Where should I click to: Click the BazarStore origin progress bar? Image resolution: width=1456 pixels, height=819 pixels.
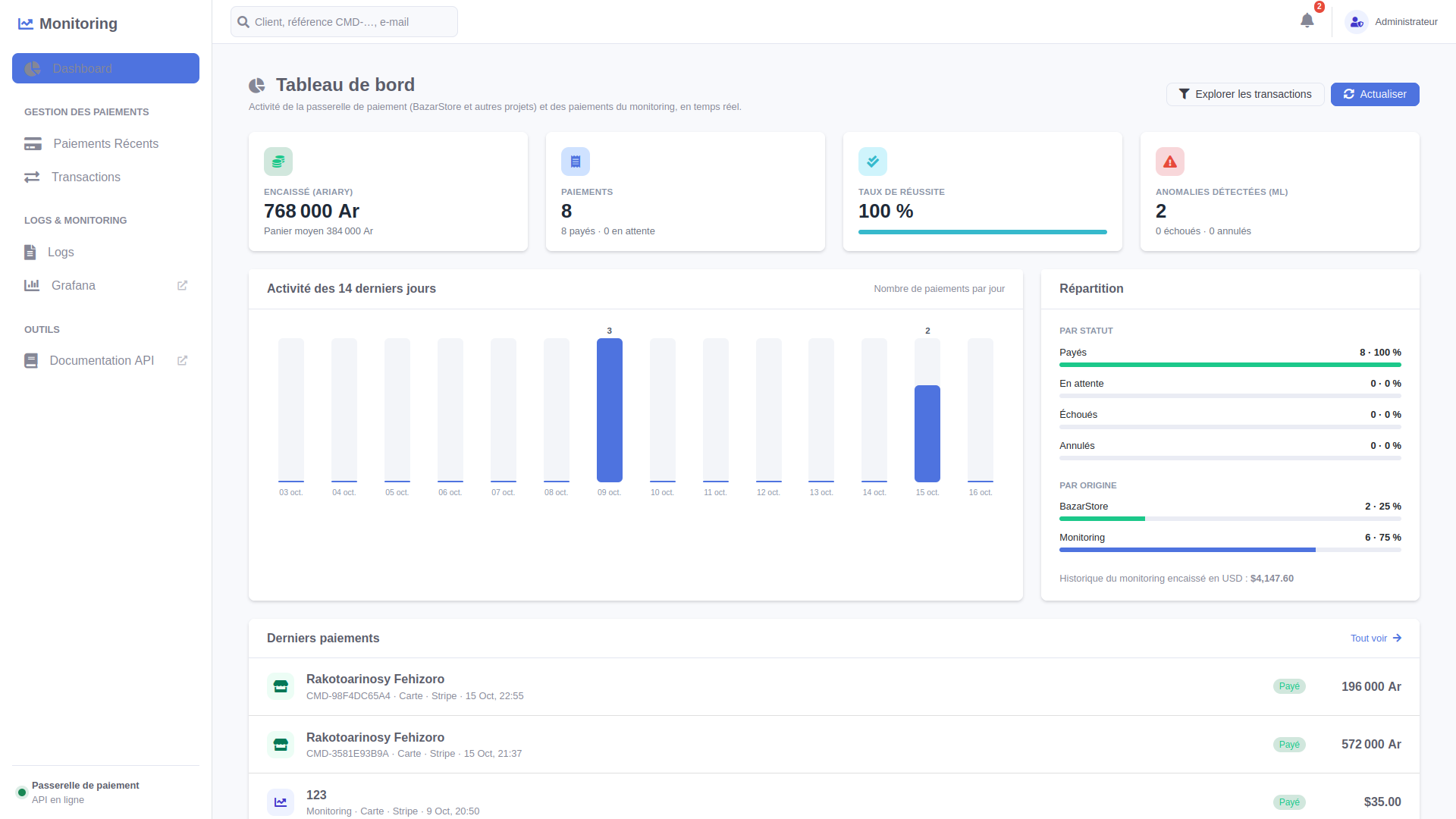[x=1230, y=519]
